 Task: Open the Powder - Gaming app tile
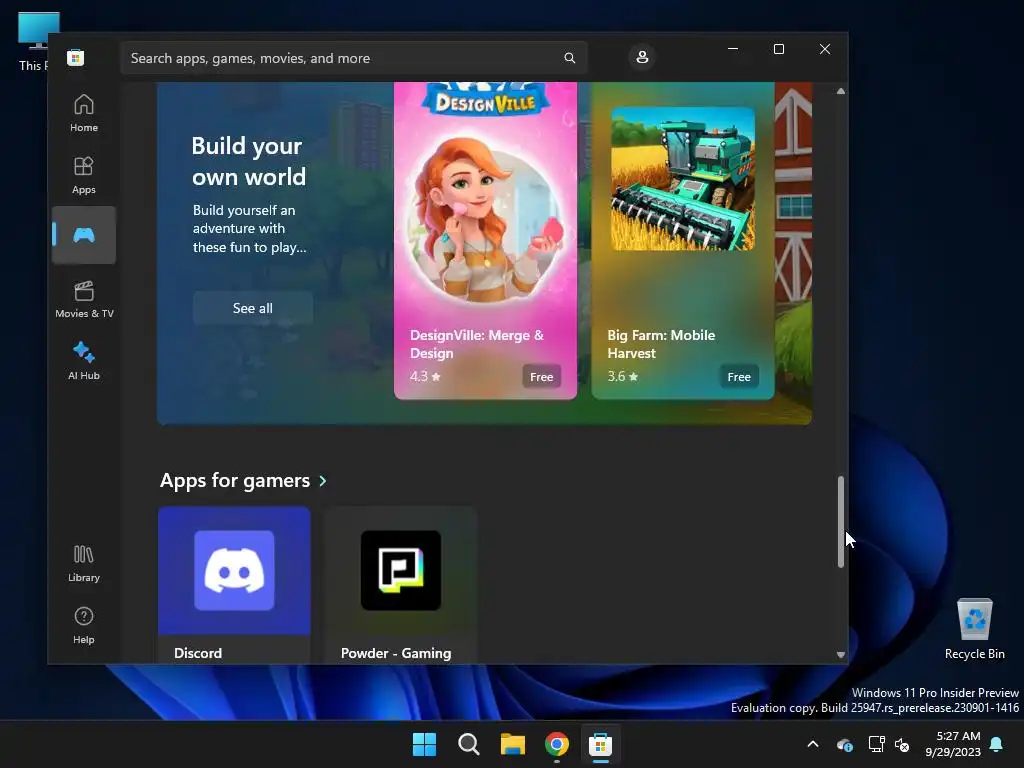[400, 585]
